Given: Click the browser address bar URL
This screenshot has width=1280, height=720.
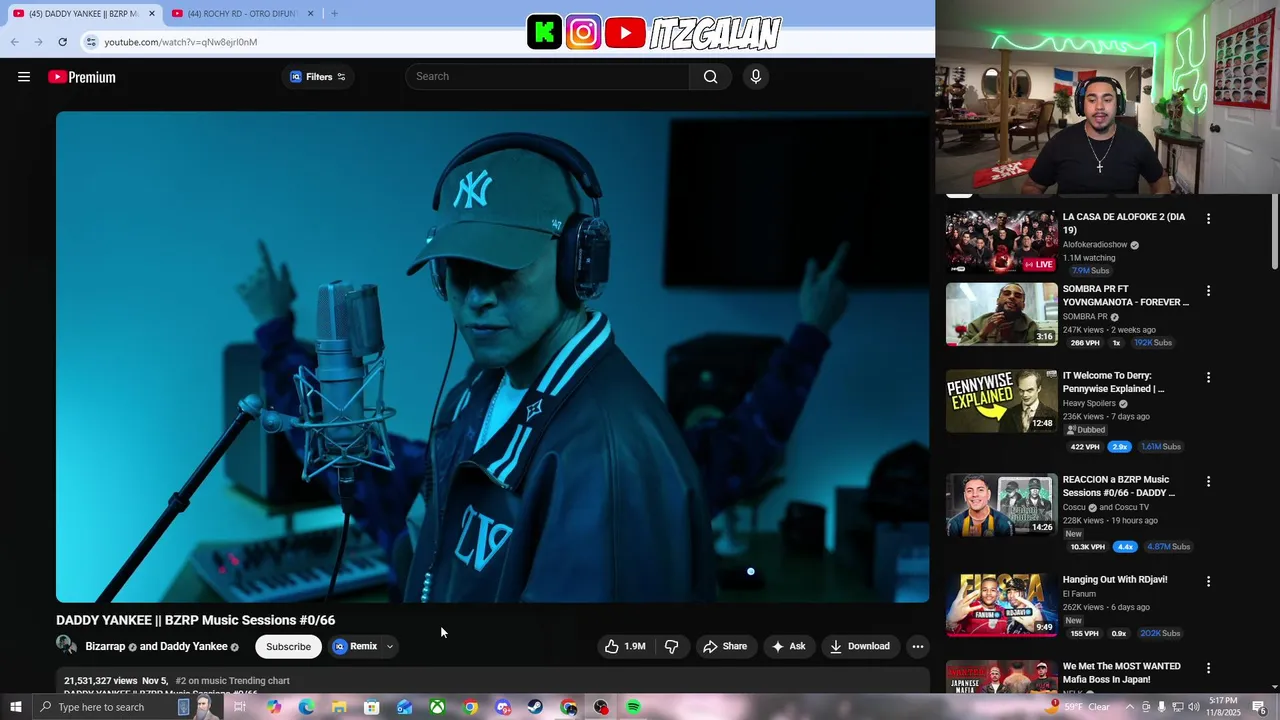Looking at the screenshot, I should click(x=181, y=42).
